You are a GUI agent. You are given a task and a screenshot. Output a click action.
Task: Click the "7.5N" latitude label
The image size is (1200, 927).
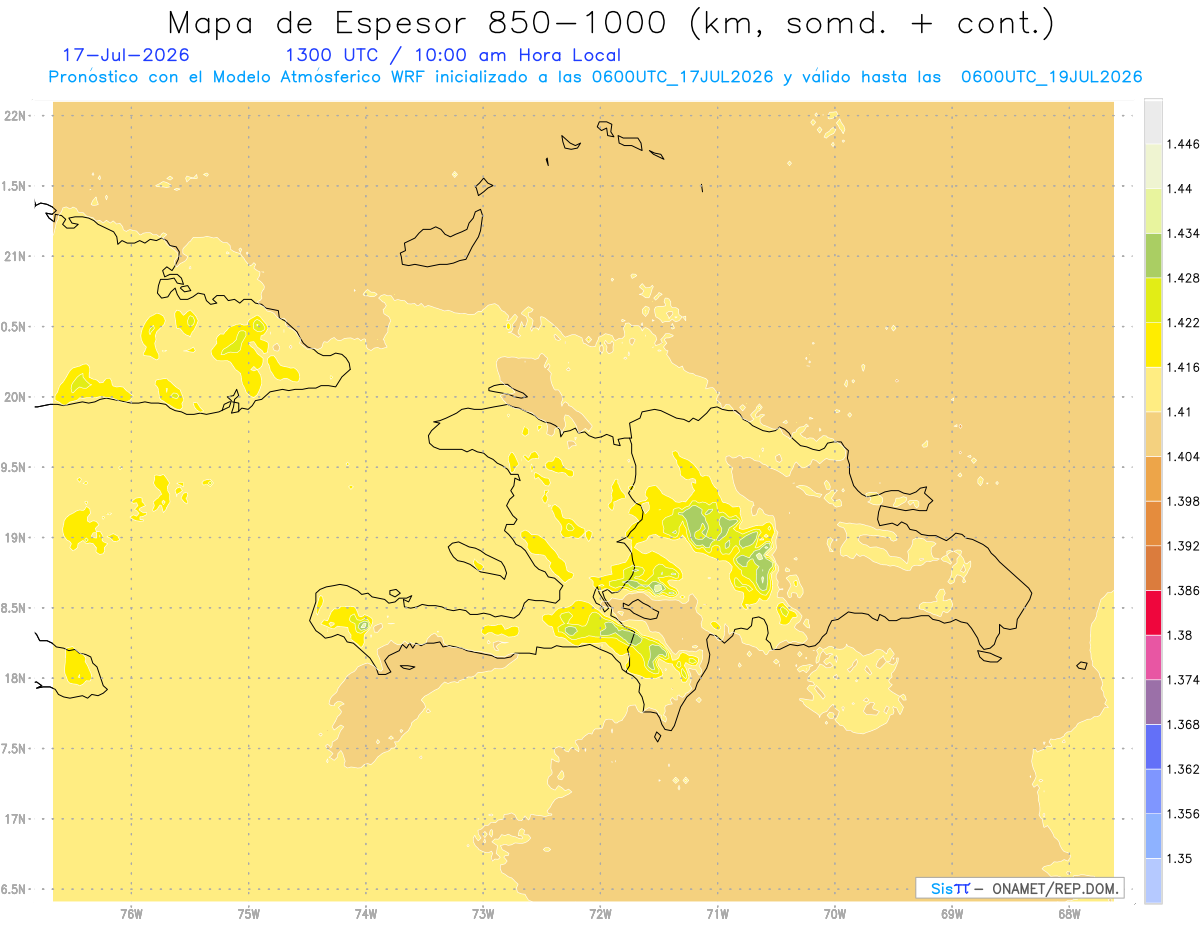pos(15,749)
